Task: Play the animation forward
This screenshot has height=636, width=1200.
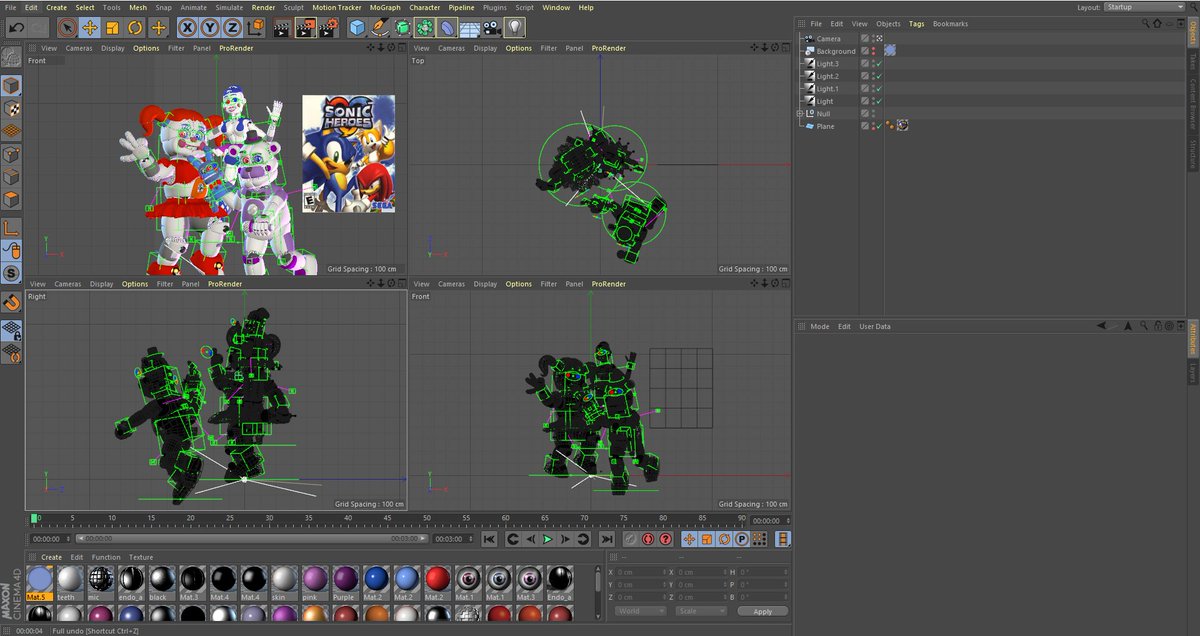Action: [x=548, y=539]
